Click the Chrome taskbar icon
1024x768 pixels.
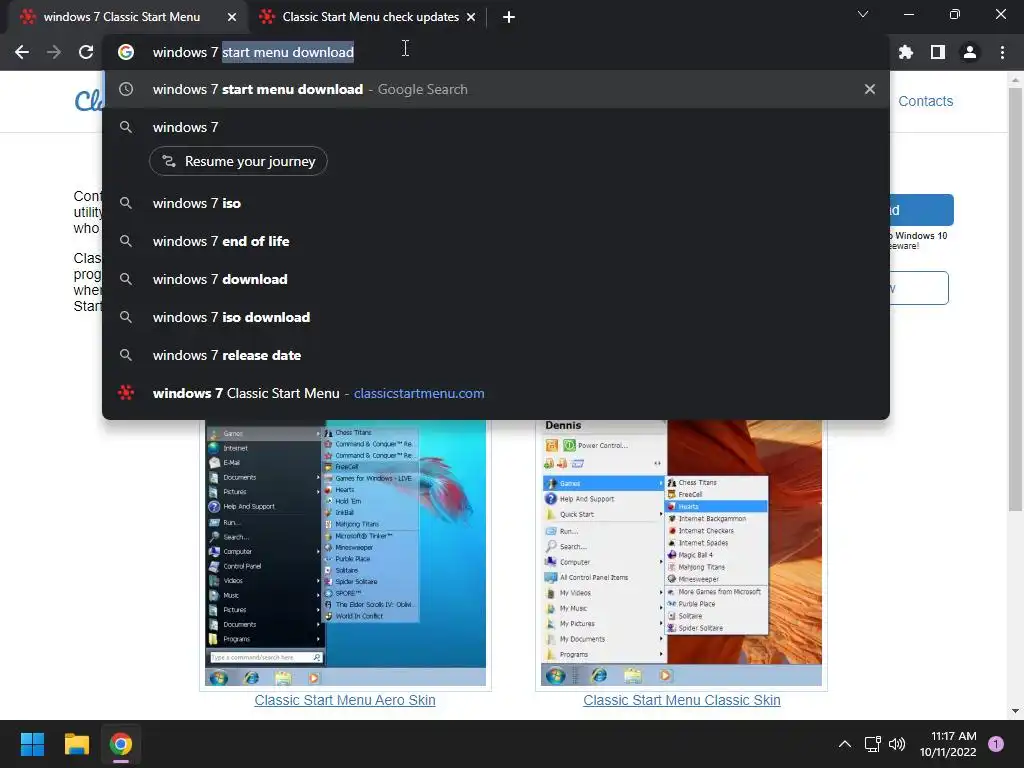[x=121, y=744]
